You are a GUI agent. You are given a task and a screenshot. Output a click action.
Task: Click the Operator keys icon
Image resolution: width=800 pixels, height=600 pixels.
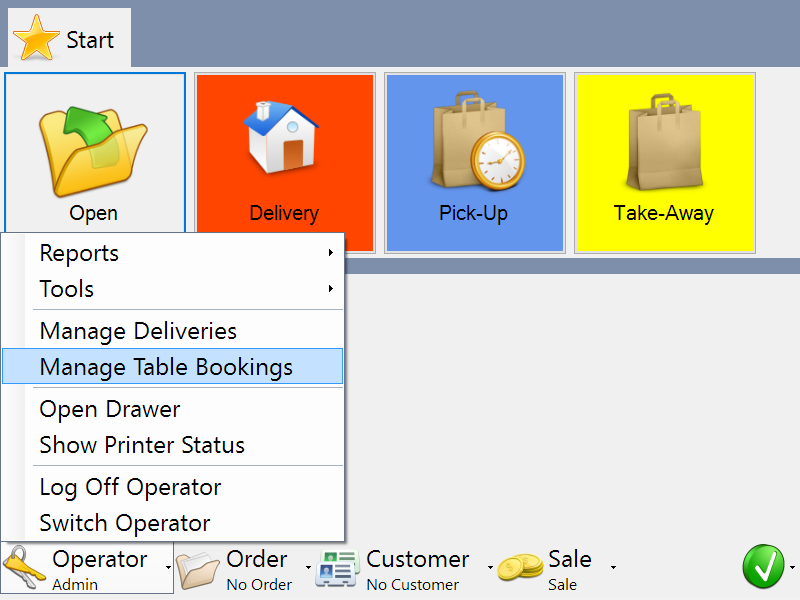point(25,569)
